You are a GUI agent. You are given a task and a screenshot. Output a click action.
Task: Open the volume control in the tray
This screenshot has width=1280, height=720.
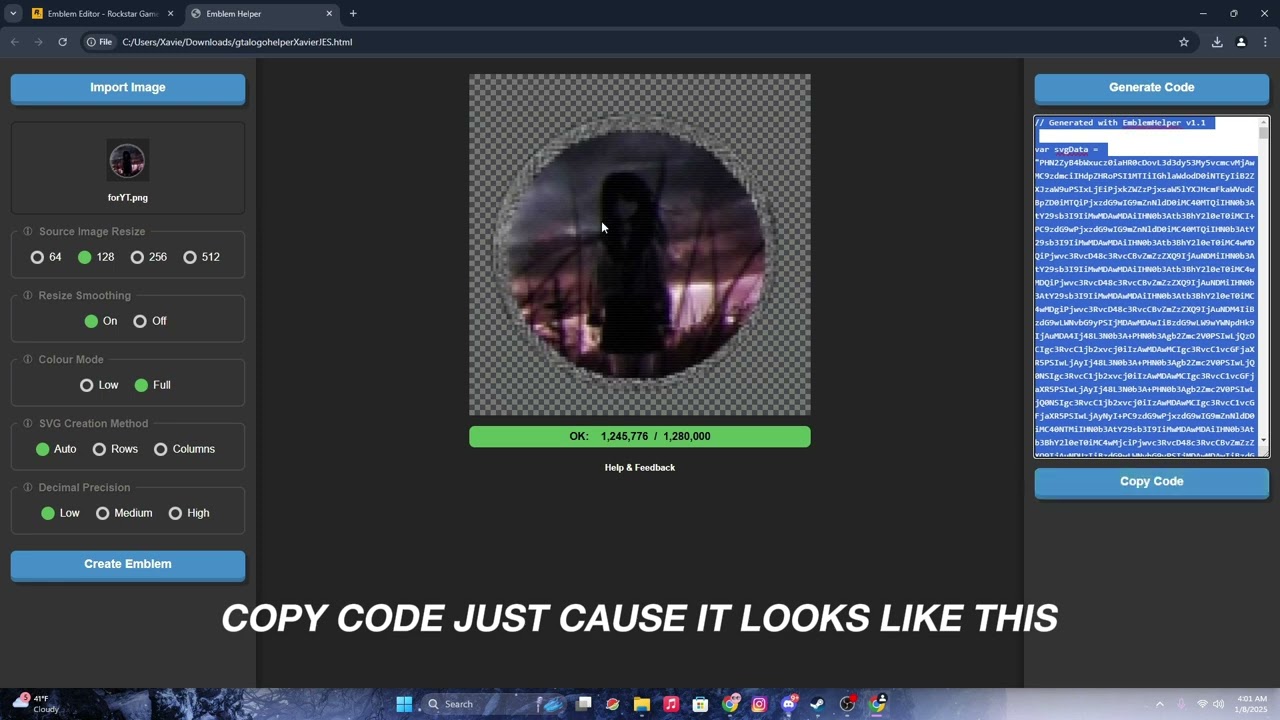tap(1218, 704)
